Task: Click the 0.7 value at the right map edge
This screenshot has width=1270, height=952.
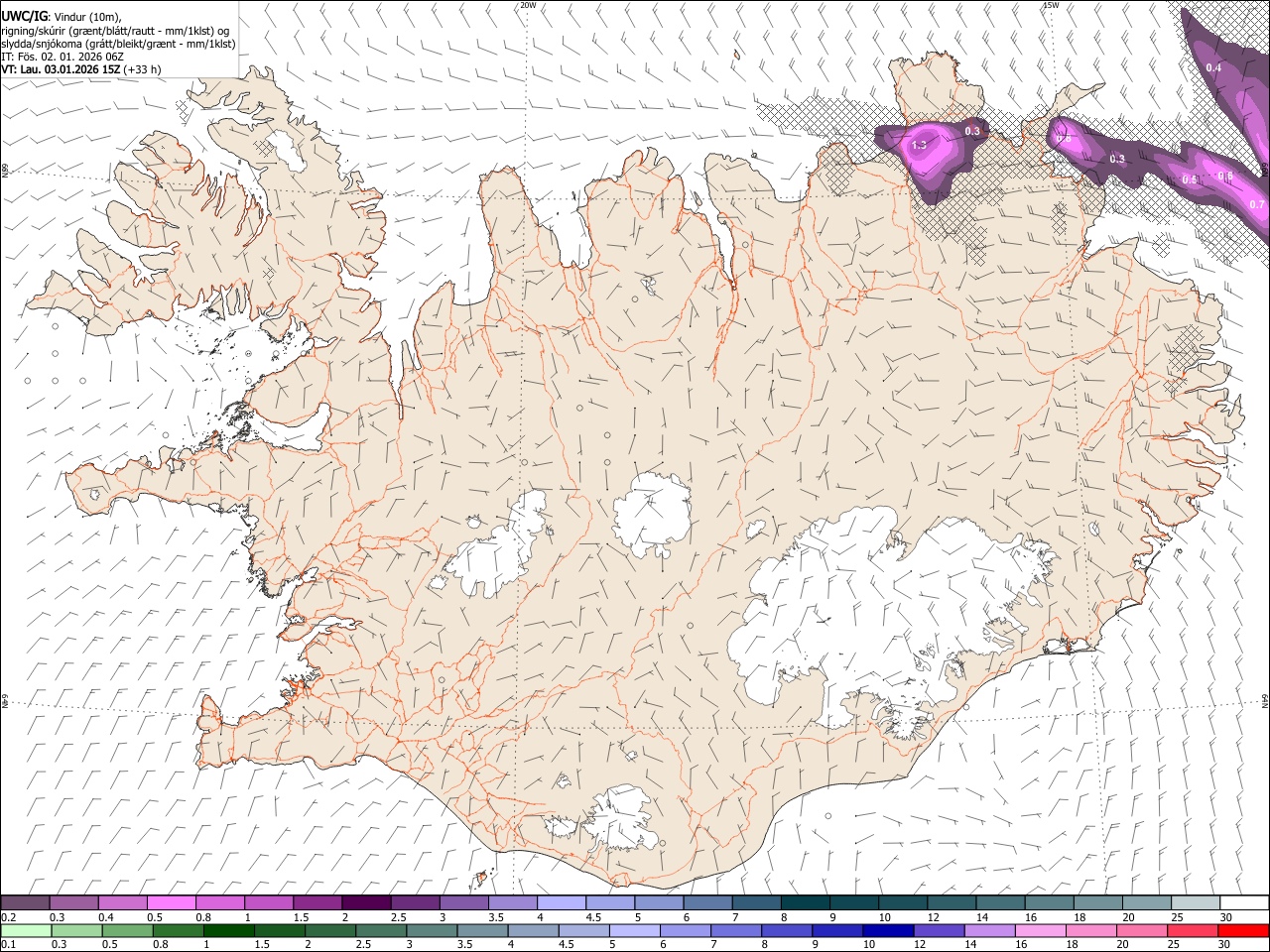Action: [1257, 204]
